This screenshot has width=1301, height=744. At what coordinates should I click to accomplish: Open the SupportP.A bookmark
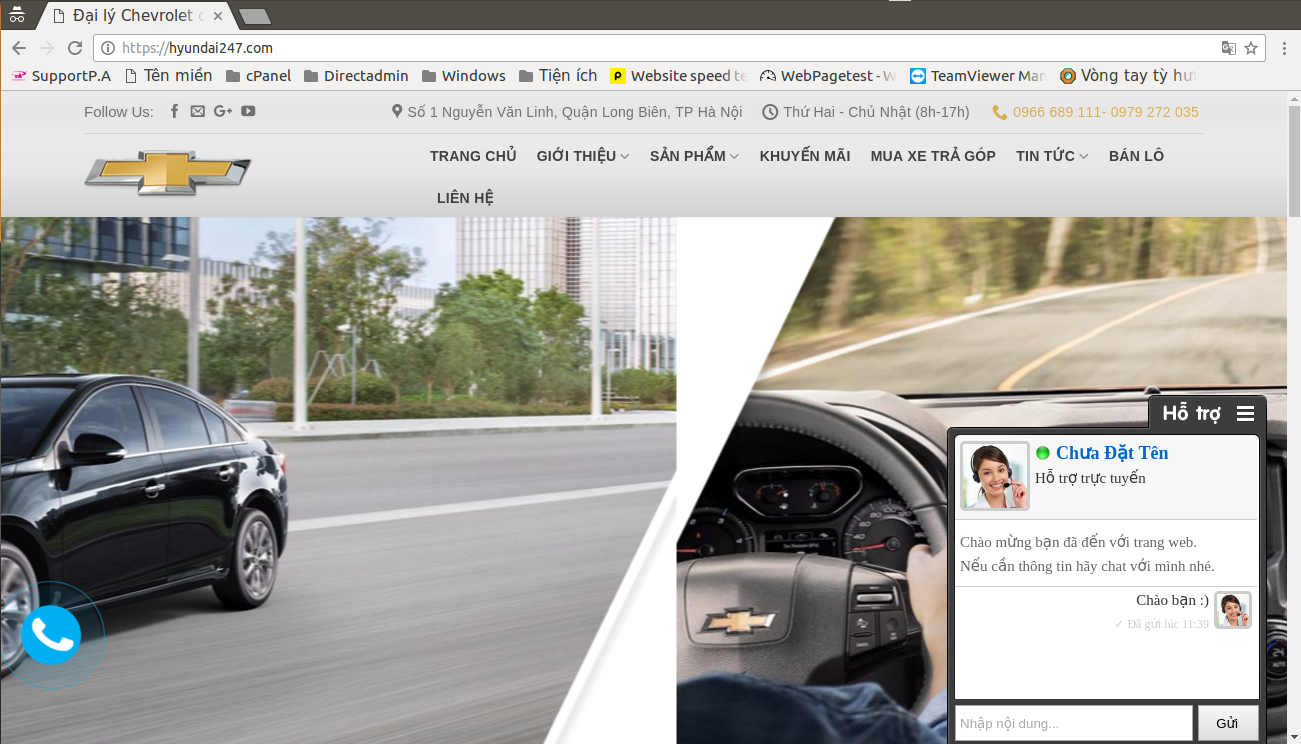pyautogui.click(x=61, y=76)
